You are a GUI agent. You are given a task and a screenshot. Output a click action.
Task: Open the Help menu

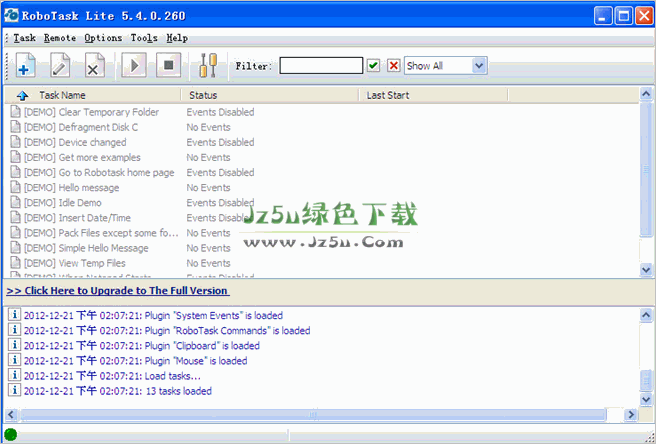(177, 38)
